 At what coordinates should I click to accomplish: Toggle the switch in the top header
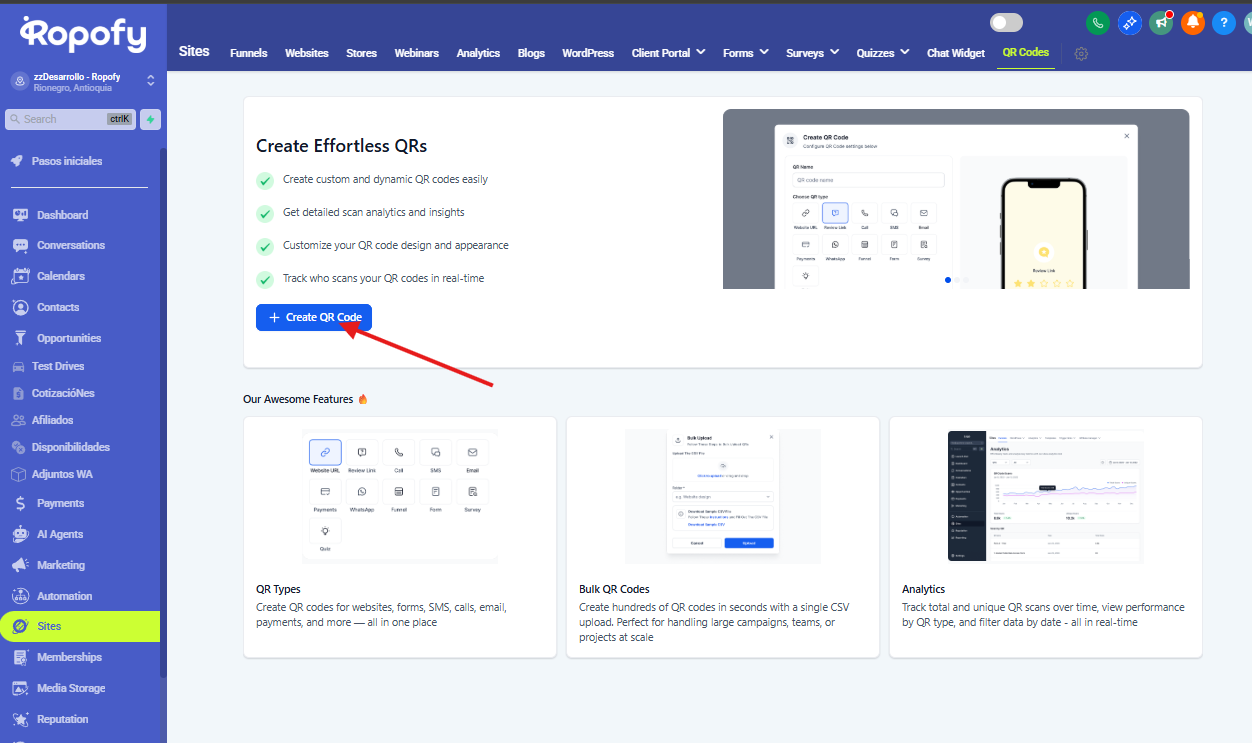pos(1007,23)
